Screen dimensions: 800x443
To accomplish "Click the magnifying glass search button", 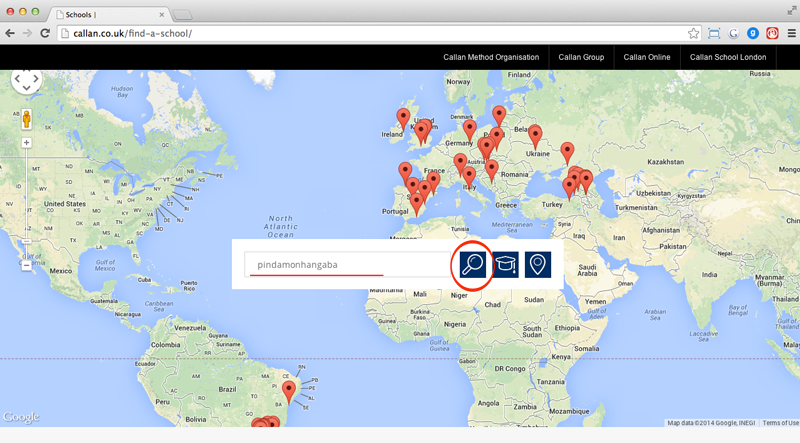I will 472,264.
